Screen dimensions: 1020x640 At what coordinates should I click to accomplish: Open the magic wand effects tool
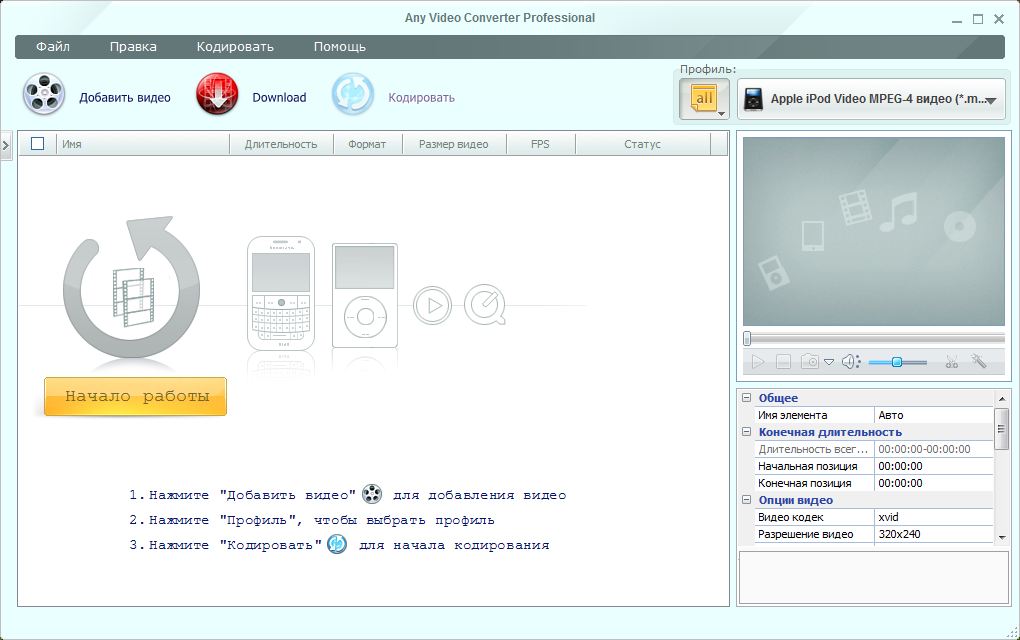pos(979,362)
